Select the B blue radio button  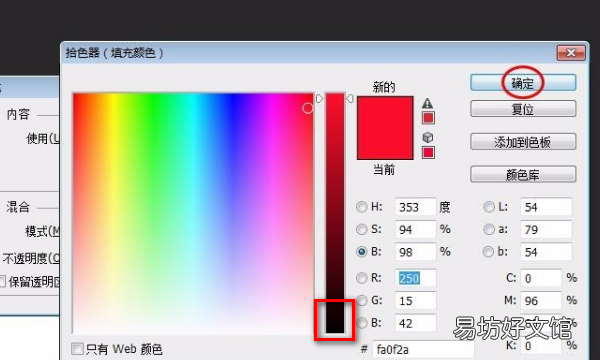click(x=361, y=323)
